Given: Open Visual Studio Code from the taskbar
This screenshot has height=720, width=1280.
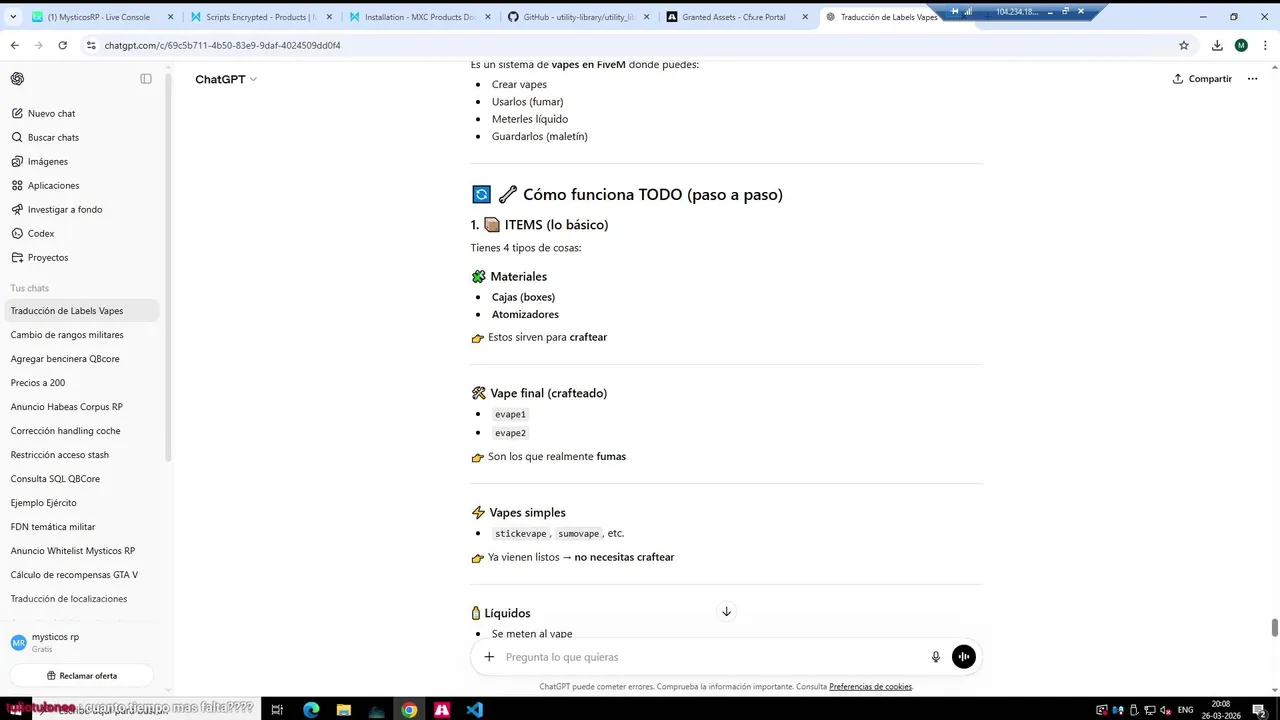Looking at the screenshot, I should click(x=474, y=710).
